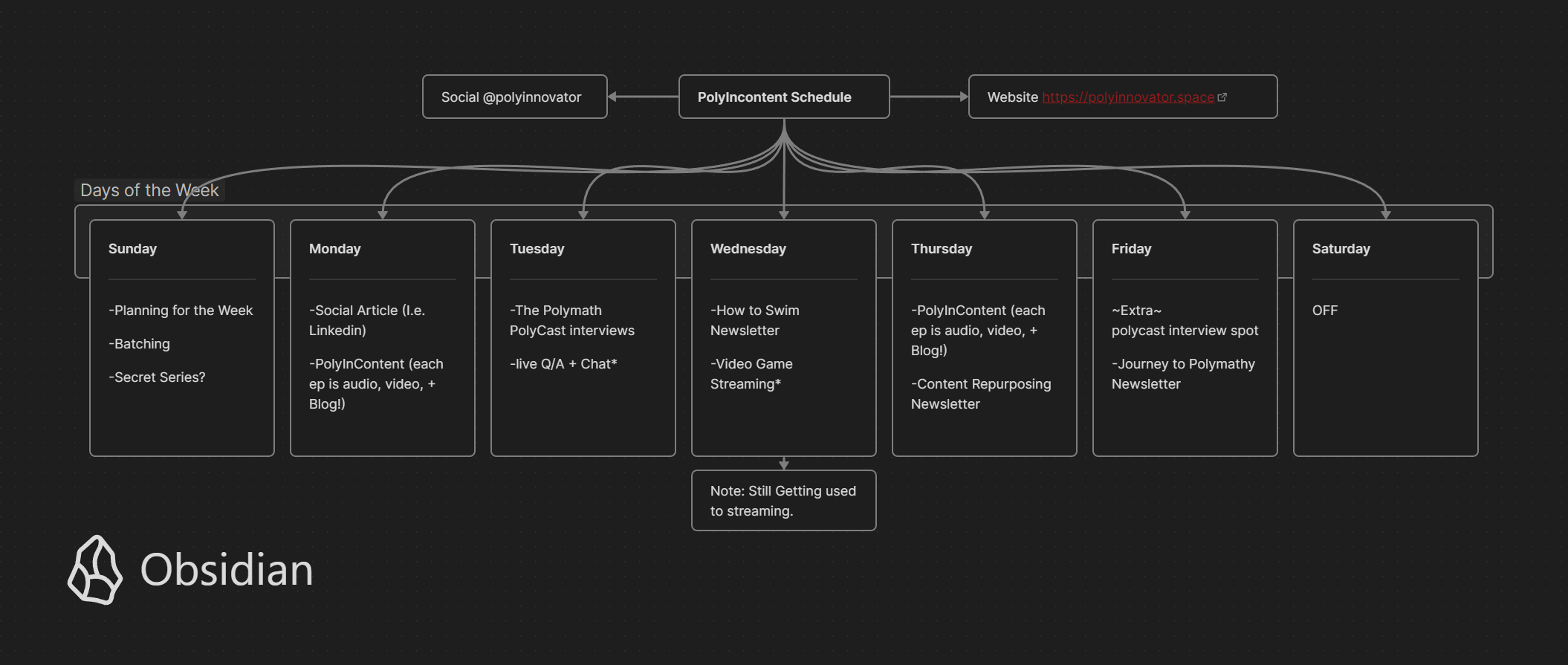Click the 'Video Game Streaming' entry in Wednesday
The image size is (1568, 665).
pyautogui.click(x=751, y=374)
